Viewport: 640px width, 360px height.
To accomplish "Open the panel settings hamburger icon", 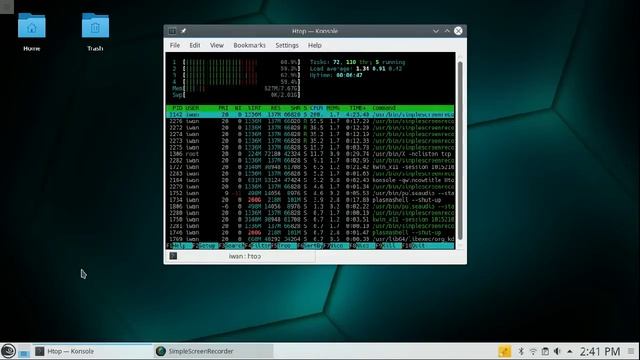I will (x=631, y=351).
